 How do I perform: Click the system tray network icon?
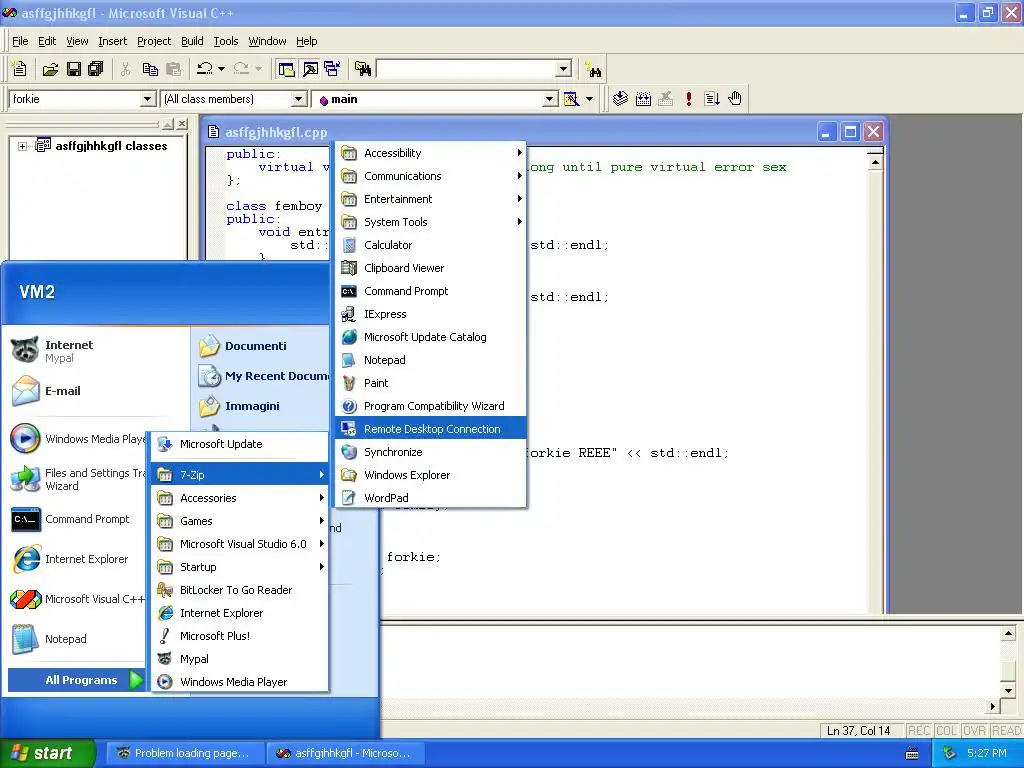[x=950, y=753]
